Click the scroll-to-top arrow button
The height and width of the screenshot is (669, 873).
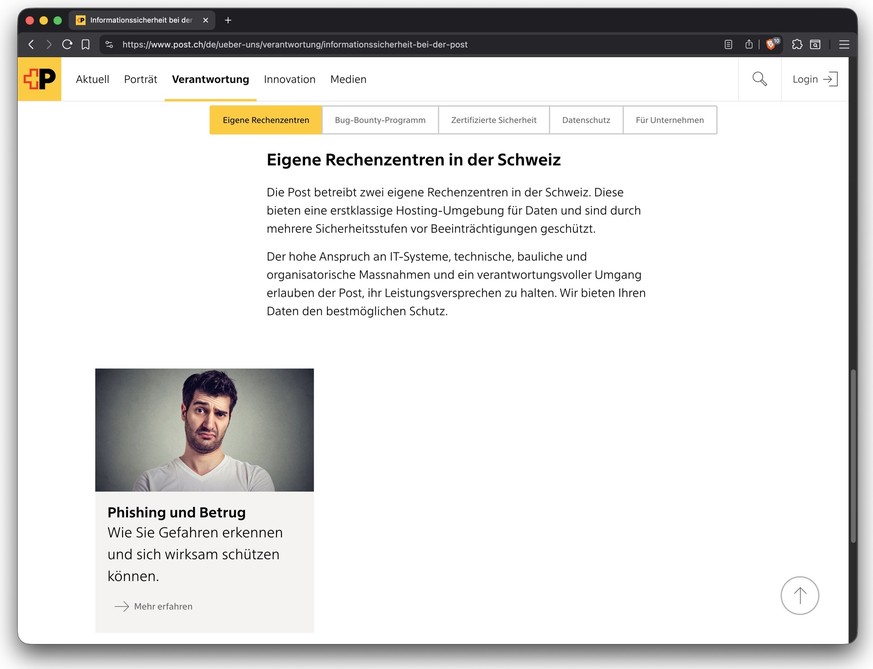799,595
